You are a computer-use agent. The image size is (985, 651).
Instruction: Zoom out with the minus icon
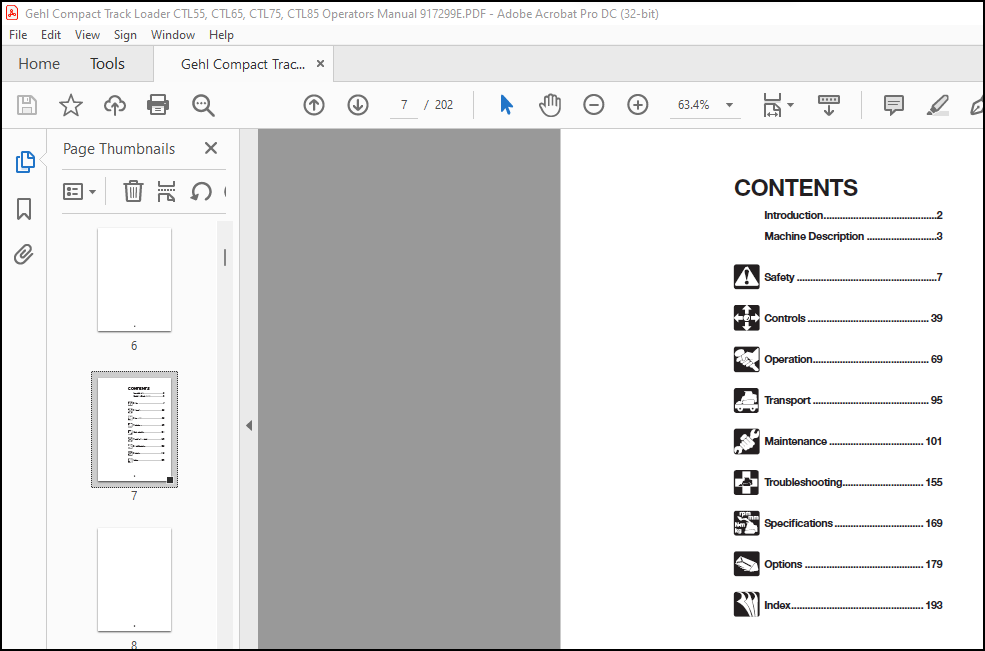pyautogui.click(x=594, y=105)
